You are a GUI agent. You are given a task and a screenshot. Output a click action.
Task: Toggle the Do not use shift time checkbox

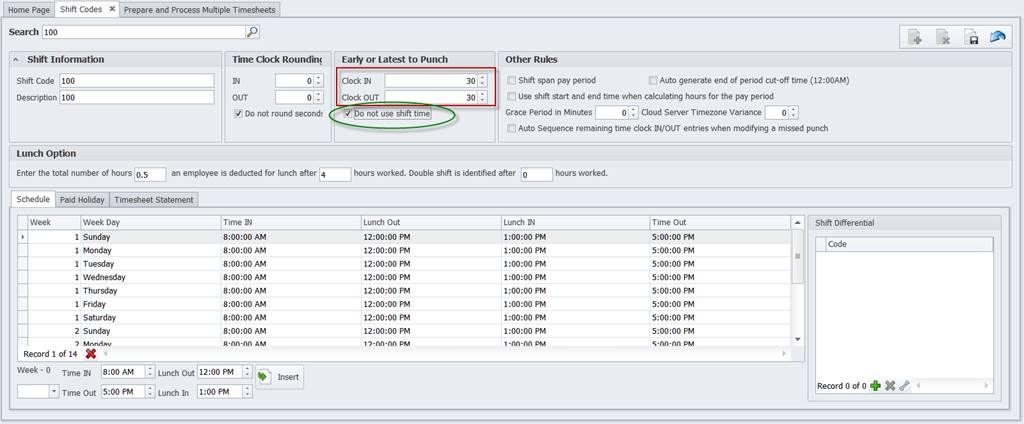[x=348, y=114]
